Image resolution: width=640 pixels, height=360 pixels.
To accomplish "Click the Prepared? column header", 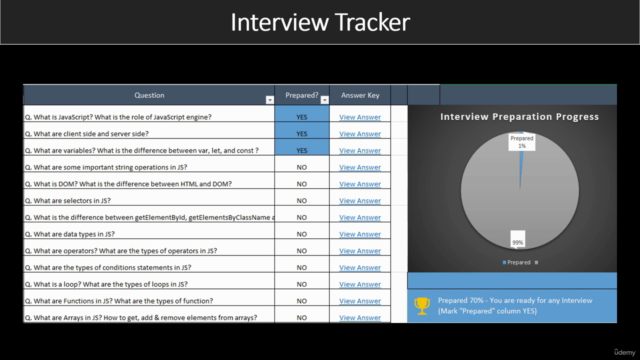I will (x=302, y=95).
